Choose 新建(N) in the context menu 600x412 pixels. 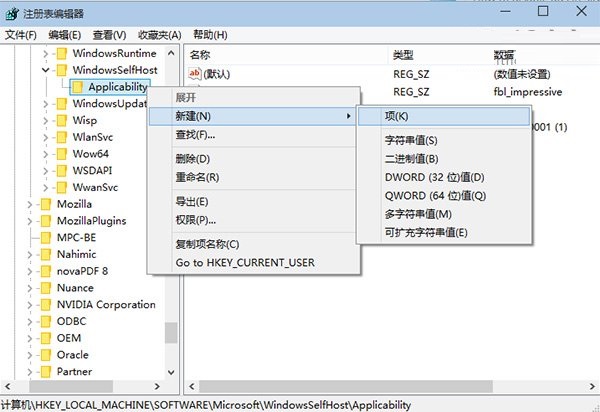[253, 116]
